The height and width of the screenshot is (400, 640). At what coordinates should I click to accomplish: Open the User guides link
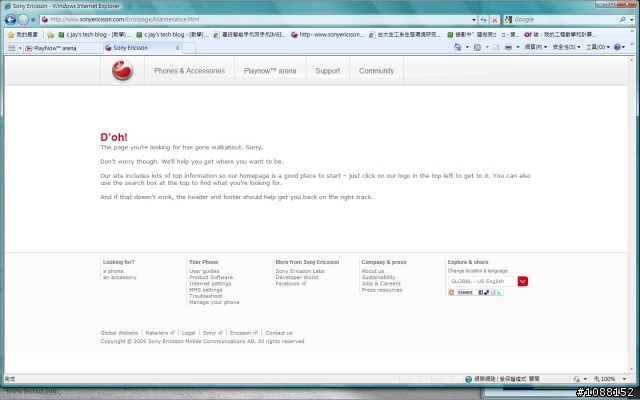click(x=204, y=271)
